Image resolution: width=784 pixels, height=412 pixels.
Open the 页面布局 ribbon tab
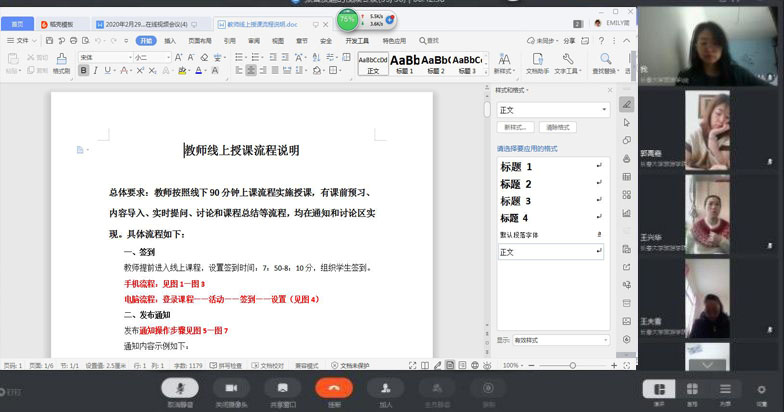coord(200,41)
